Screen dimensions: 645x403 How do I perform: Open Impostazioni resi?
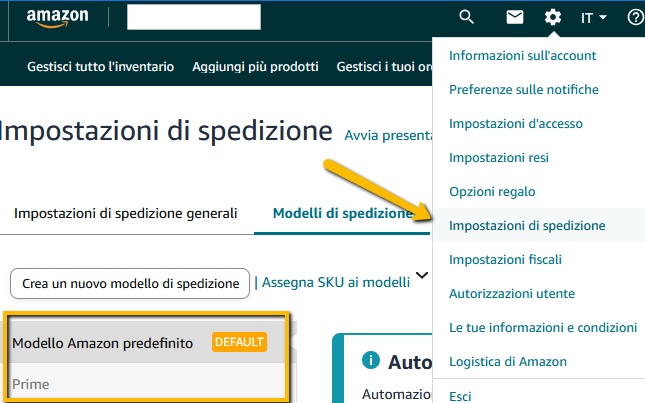pyautogui.click(x=499, y=158)
